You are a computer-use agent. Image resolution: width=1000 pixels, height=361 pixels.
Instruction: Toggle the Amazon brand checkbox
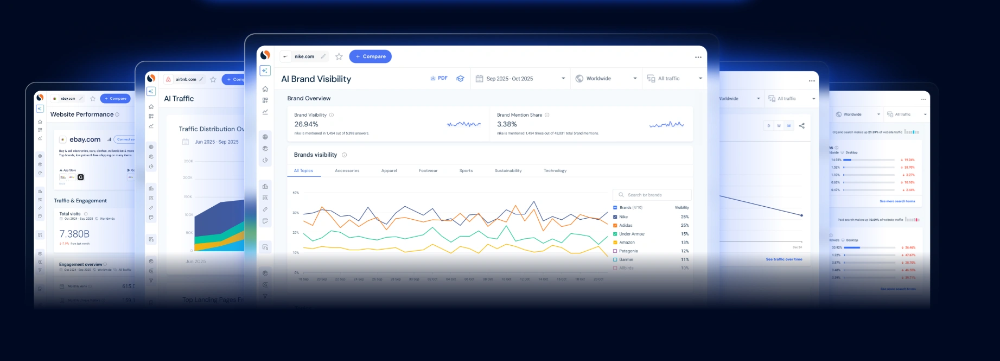(615, 242)
